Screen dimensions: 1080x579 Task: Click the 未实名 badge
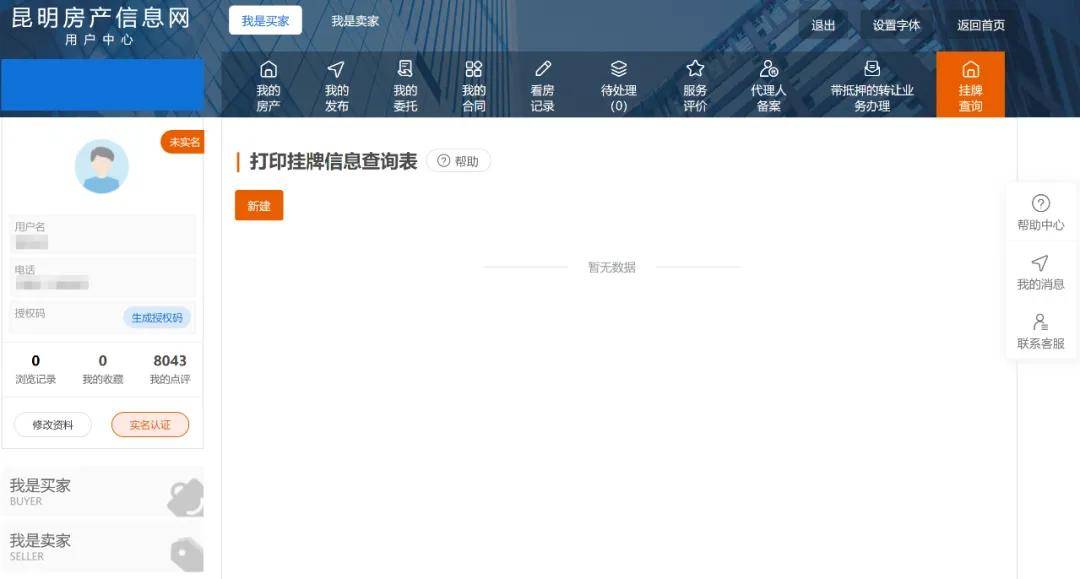[183, 142]
